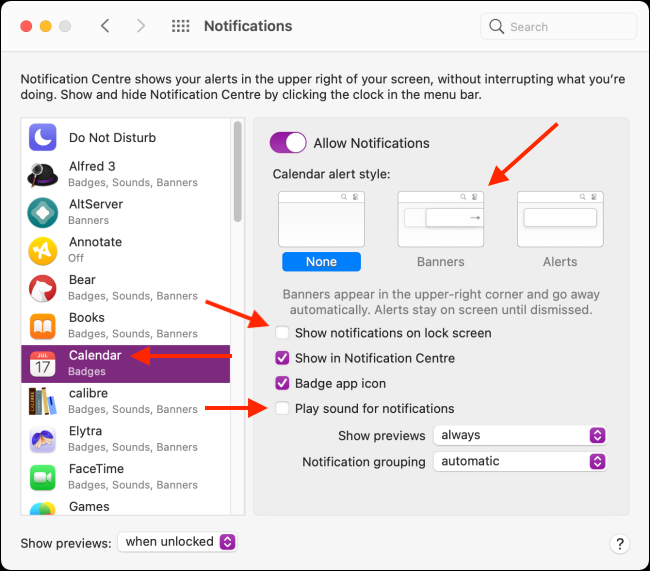The height and width of the screenshot is (571, 650).
Task: Open the Show previews always dropdown
Action: (x=520, y=435)
